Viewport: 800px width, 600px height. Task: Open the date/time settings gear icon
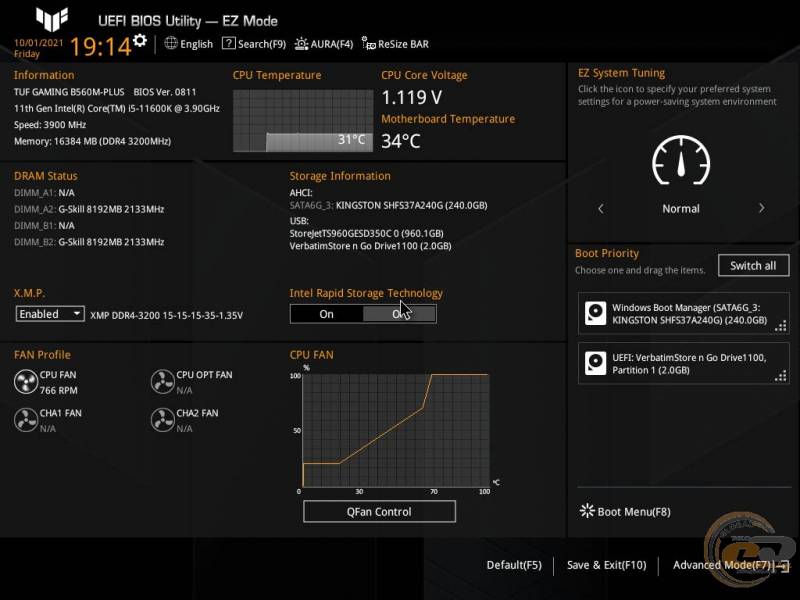click(x=139, y=40)
